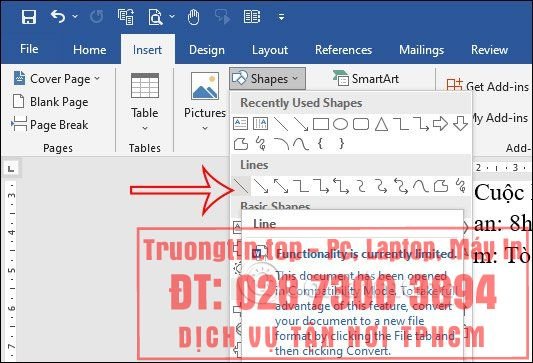Click the Page Break button
This screenshot has width=533, height=363.
tap(50, 125)
